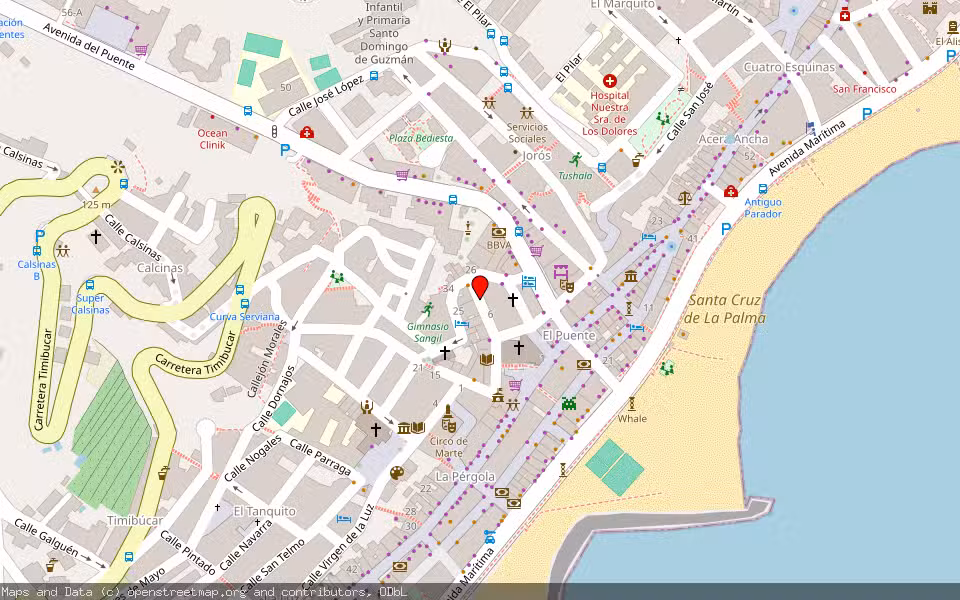Click the supermarket trolley icon near the waterfront streets

click(514, 385)
